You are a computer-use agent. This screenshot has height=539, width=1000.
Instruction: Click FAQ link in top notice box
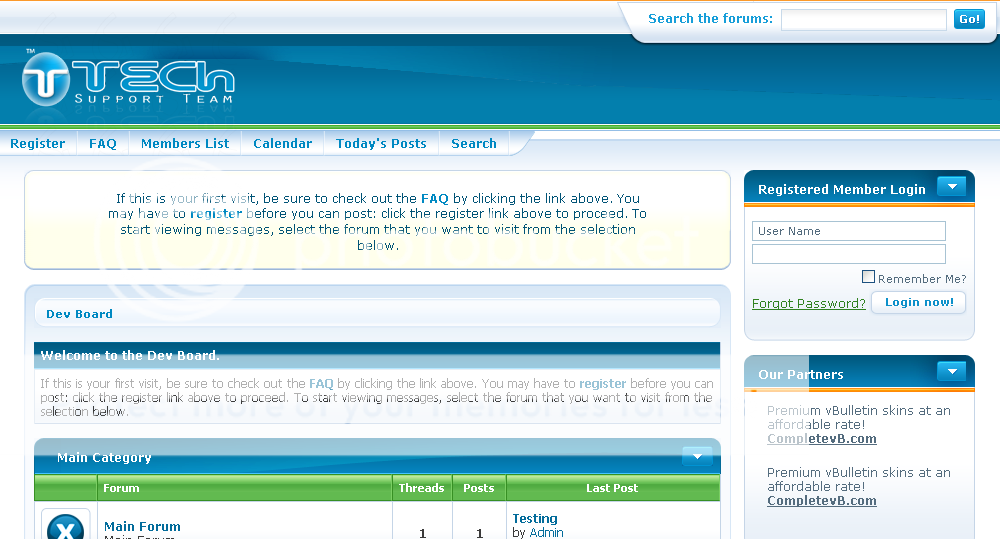pos(434,198)
